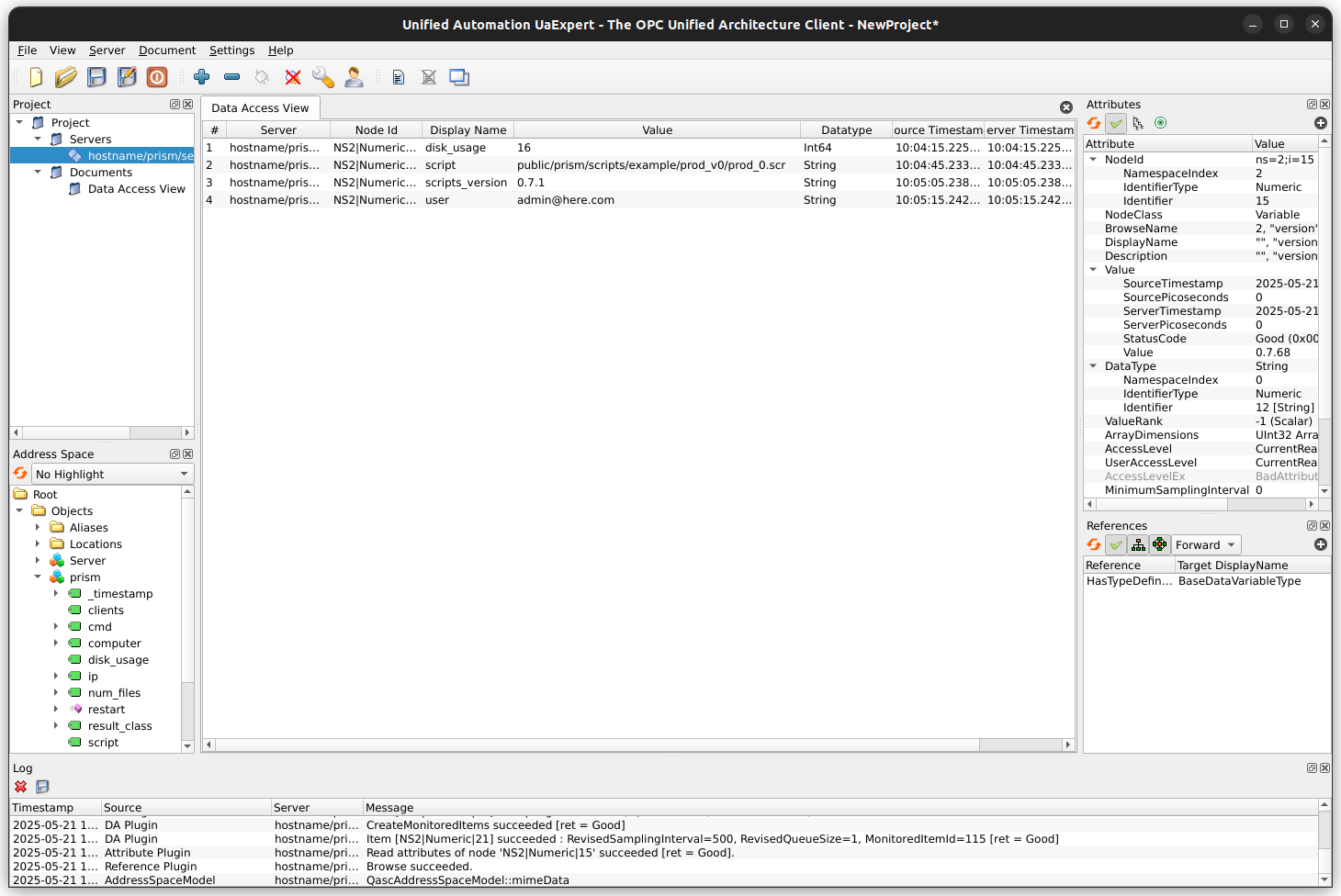Collapse the NodeId attribute group

point(1093,160)
